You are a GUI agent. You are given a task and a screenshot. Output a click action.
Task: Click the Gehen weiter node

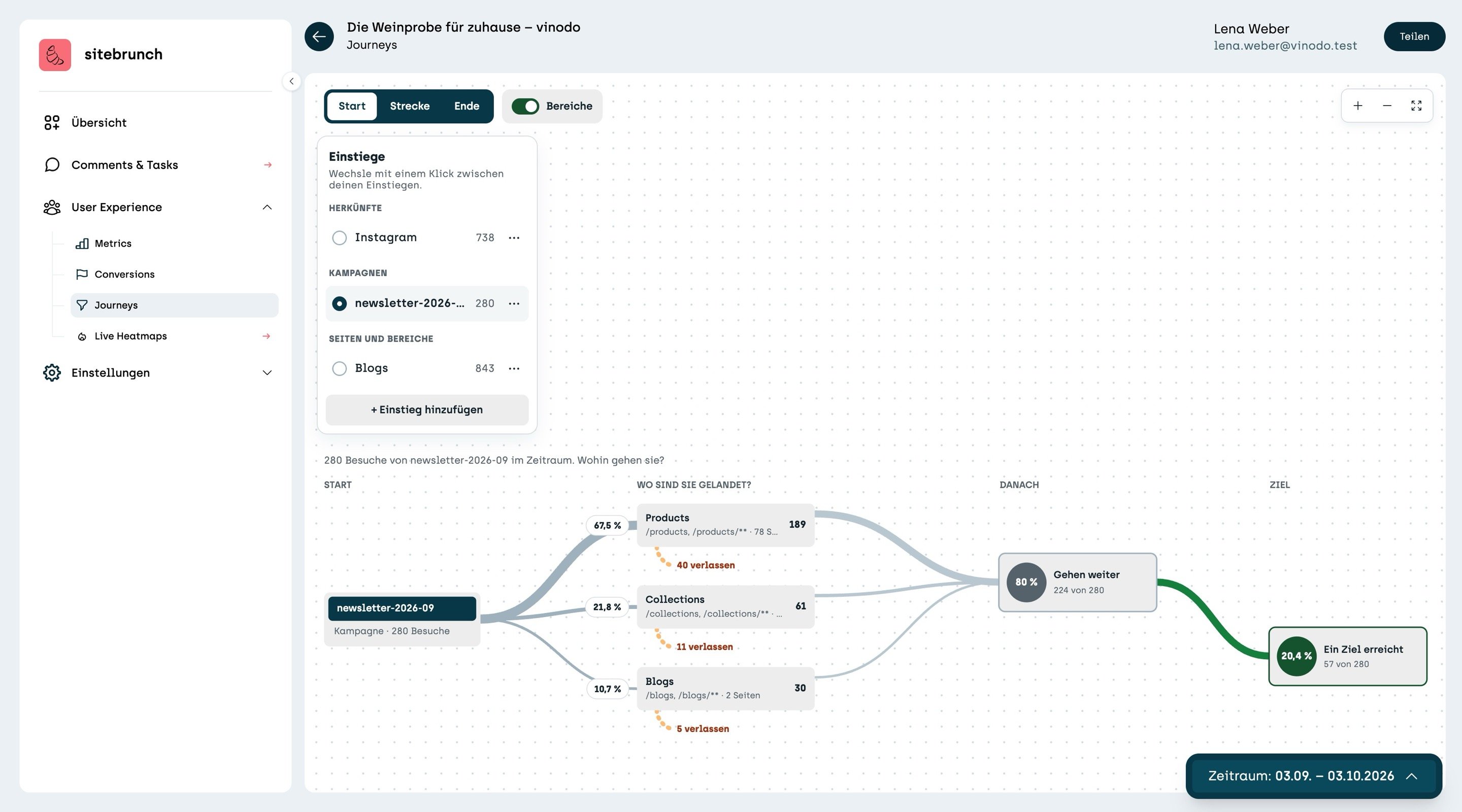point(1077,582)
